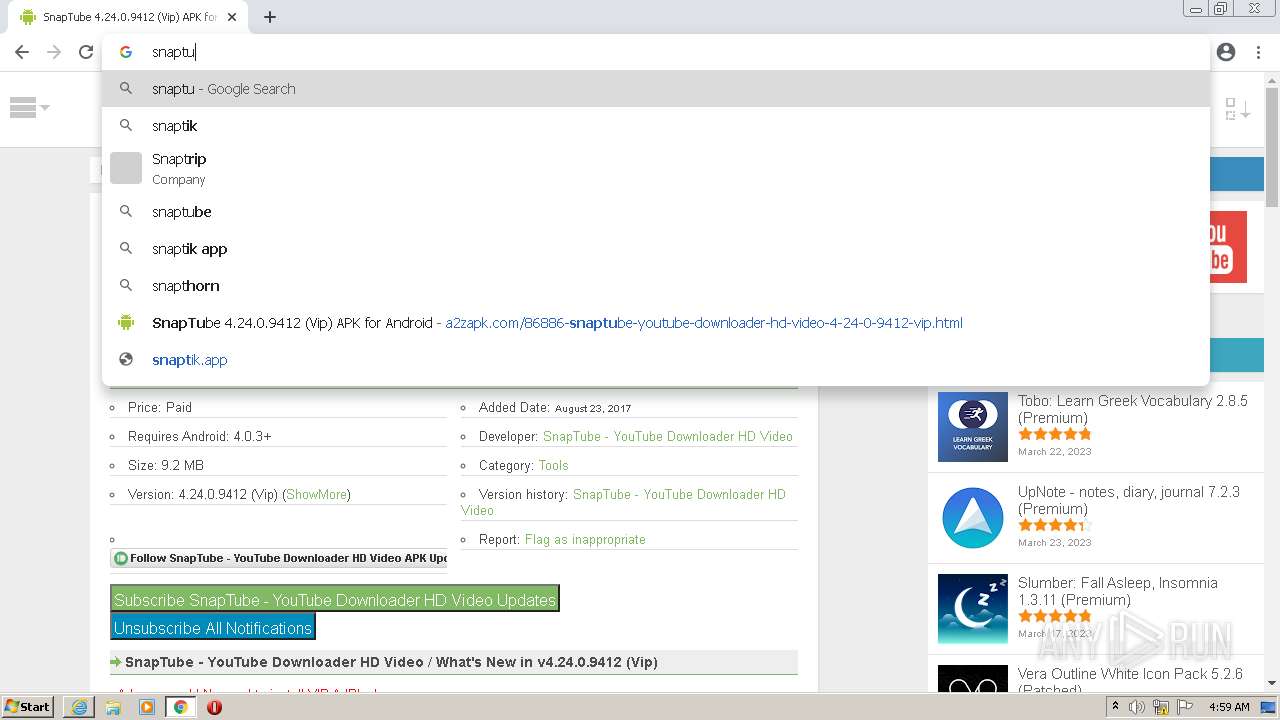Click the 'Size: 9.2 MB' text
This screenshot has width=1280, height=720.
point(166,465)
